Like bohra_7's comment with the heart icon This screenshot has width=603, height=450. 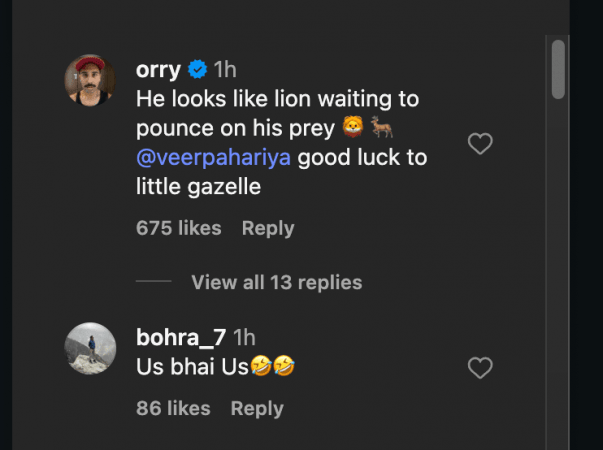coord(480,368)
